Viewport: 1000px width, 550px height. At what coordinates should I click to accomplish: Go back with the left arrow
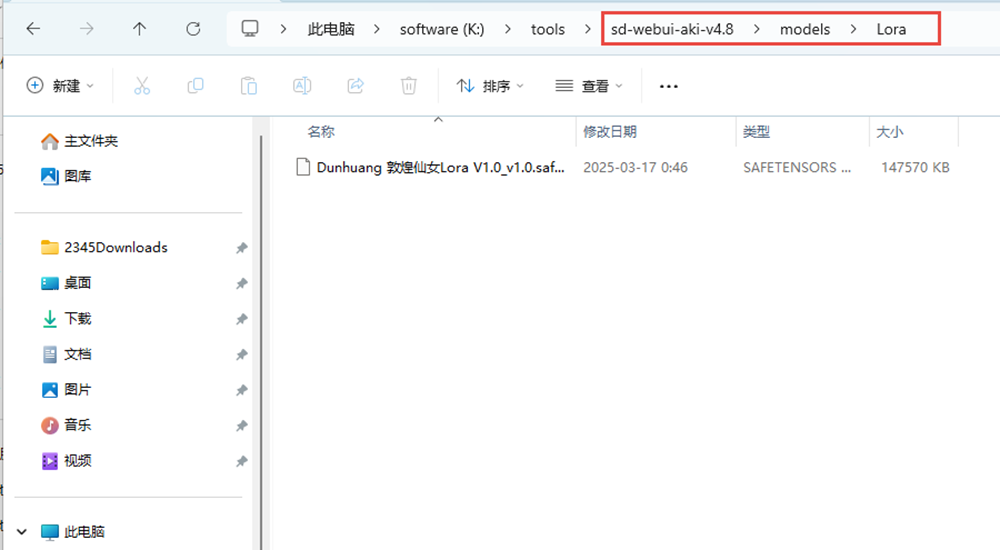[33, 29]
